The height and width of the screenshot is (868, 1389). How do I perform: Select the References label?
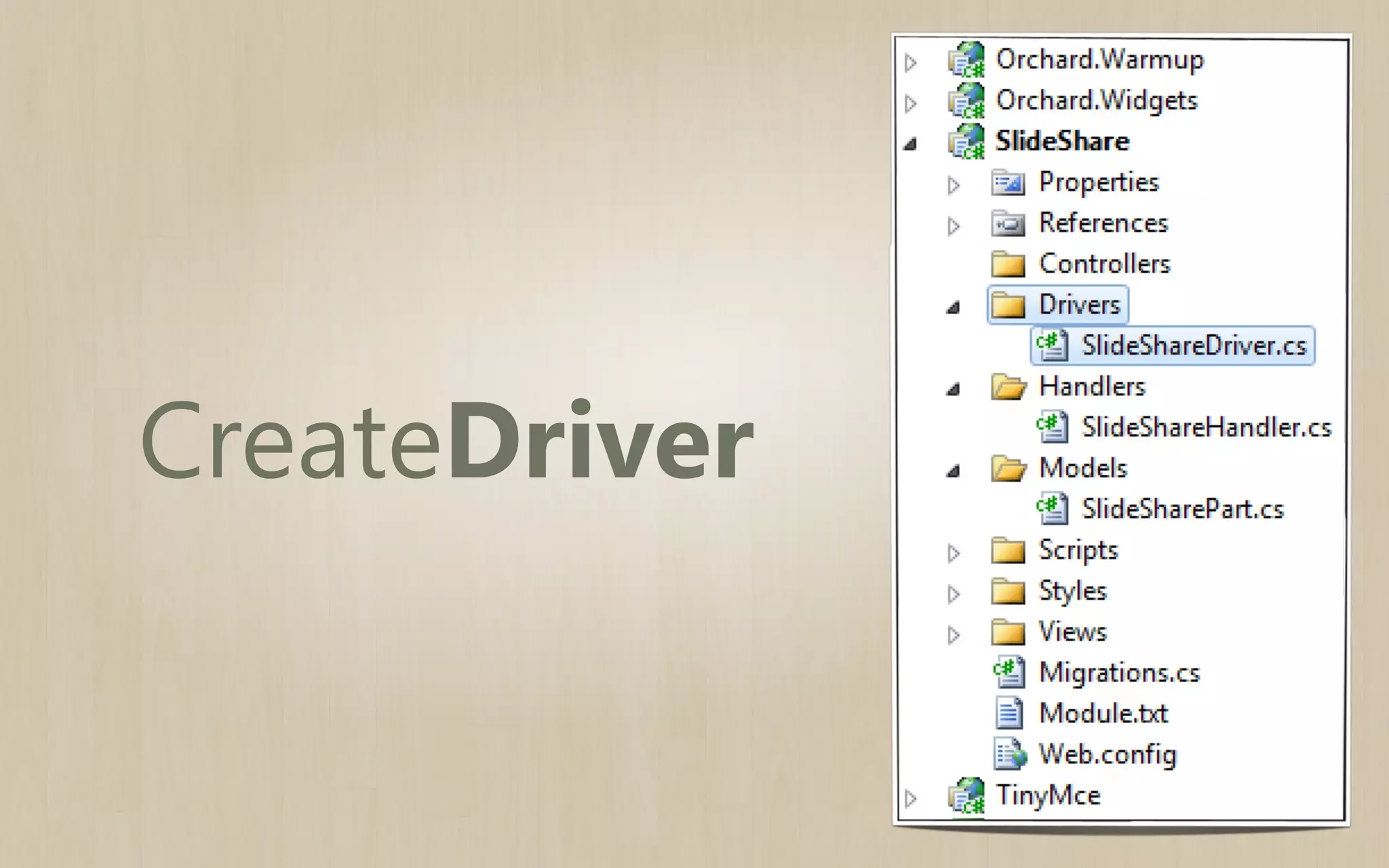tap(1103, 223)
